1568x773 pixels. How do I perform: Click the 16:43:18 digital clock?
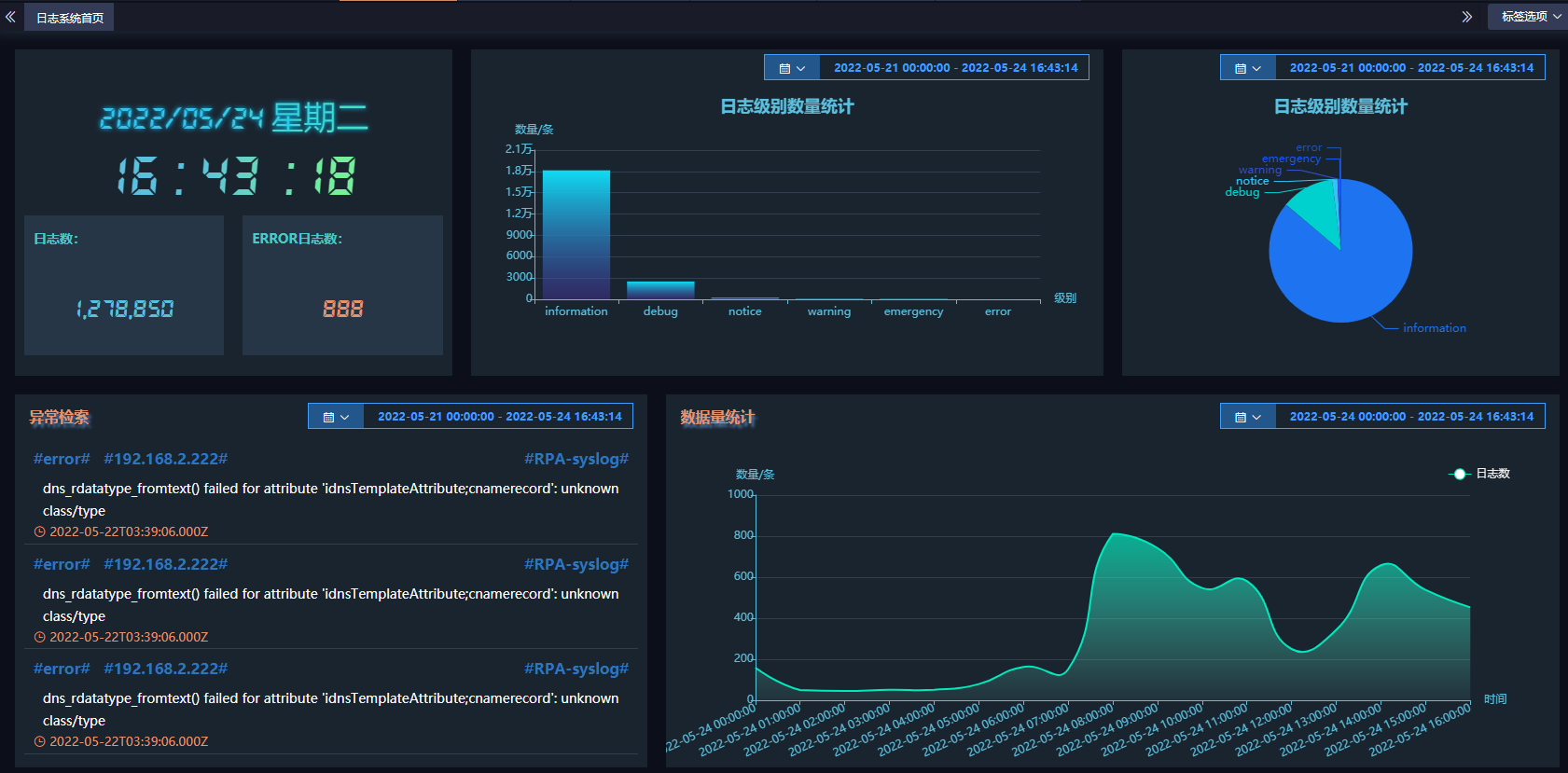point(235,175)
